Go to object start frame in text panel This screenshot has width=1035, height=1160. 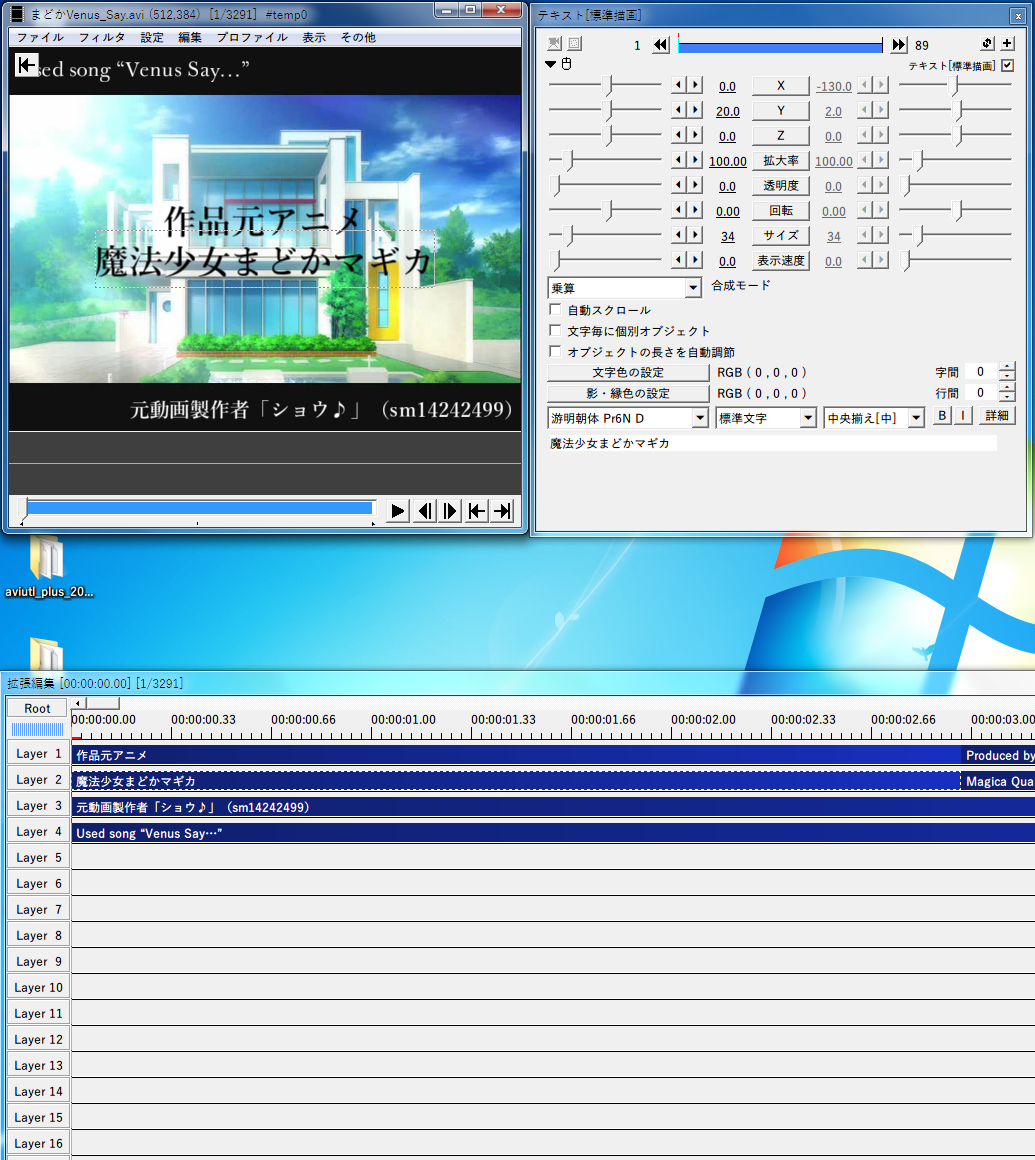click(x=661, y=45)
